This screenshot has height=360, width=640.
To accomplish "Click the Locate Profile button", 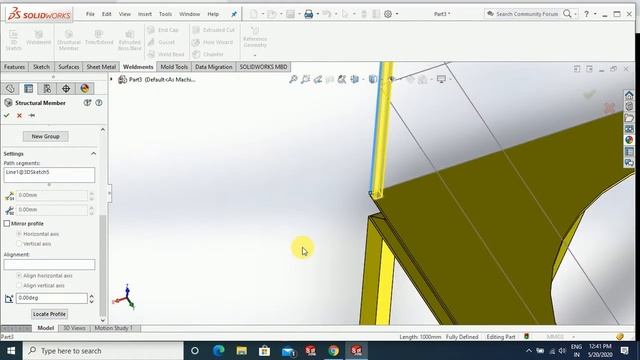I will click(49, 314).
